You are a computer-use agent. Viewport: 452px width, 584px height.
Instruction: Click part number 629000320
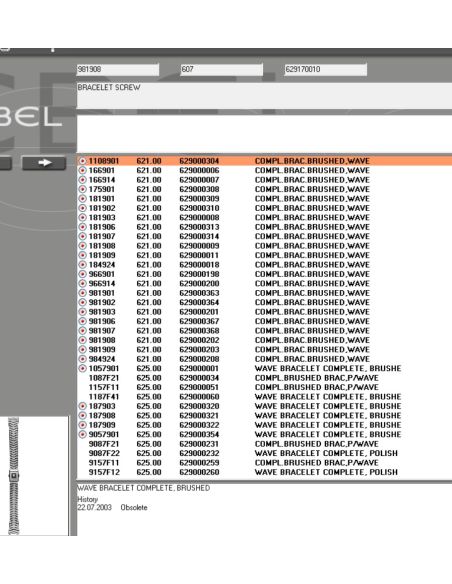(199, 406)
